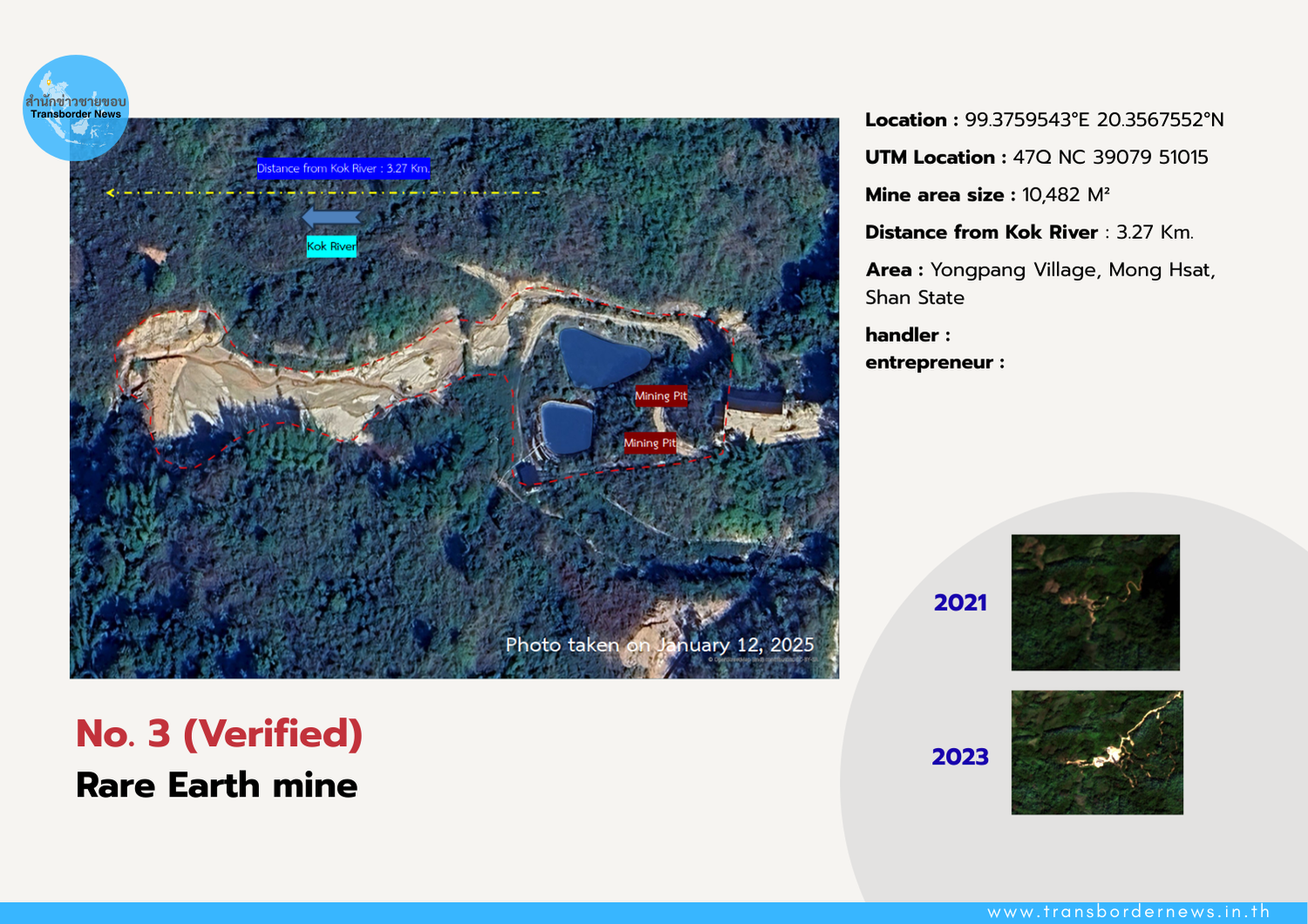This screenshot has height=924, width=1308.
Task: Click the lower 'Mining Pit' label
Action: 650,443
